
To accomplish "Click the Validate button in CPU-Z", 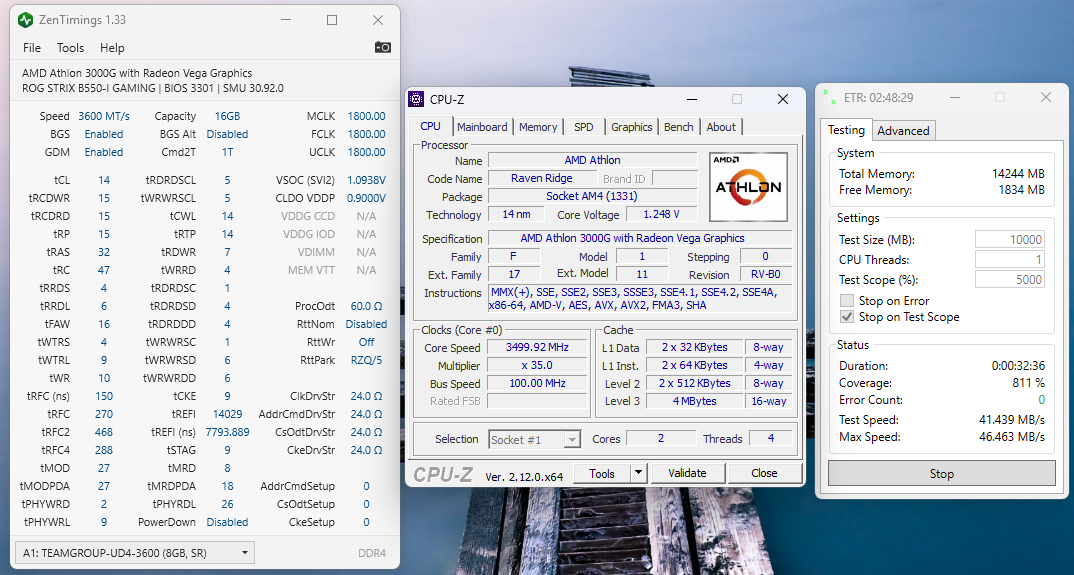I will (687, 474).
